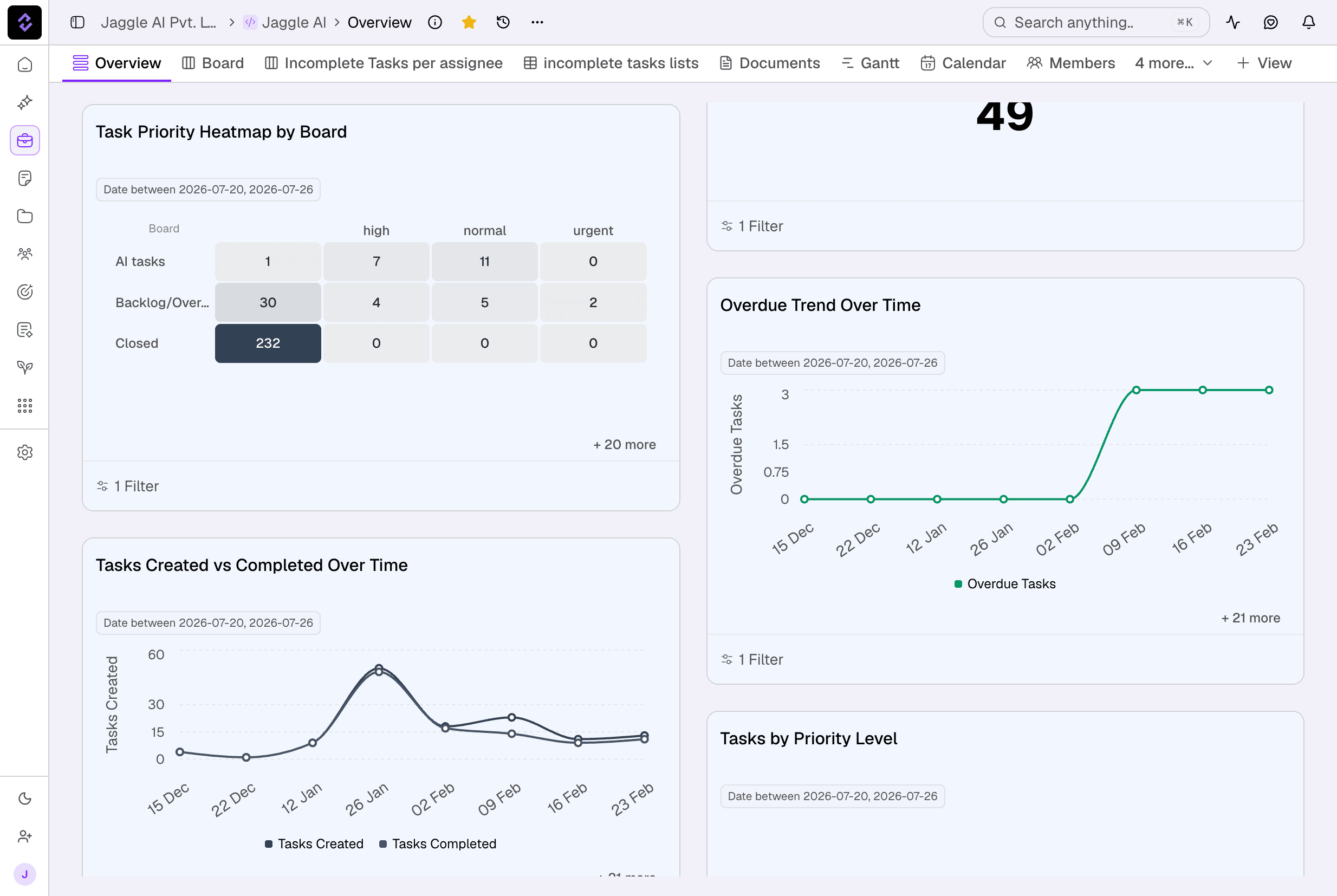Click the Overview breadcrumb
This screenshot has height=896, width=1337.
(x=379, y=22)
